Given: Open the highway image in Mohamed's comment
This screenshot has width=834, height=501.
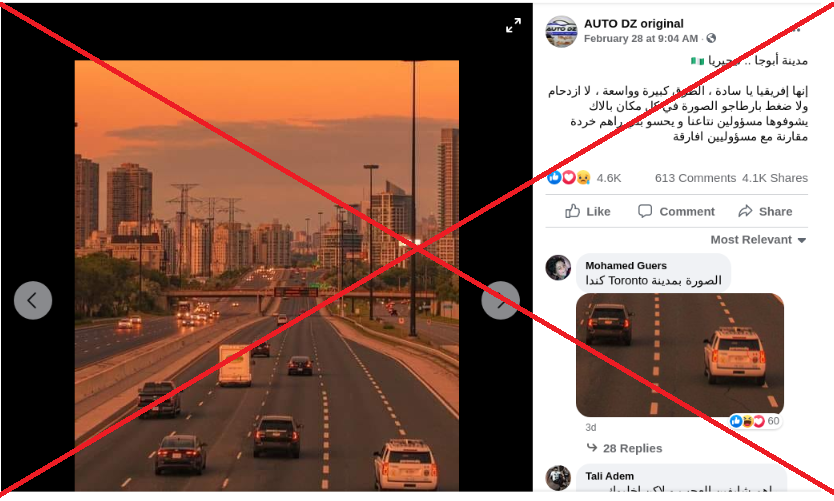Looking at the screenshot, I should pyautogui.click(x=680, y=355).
